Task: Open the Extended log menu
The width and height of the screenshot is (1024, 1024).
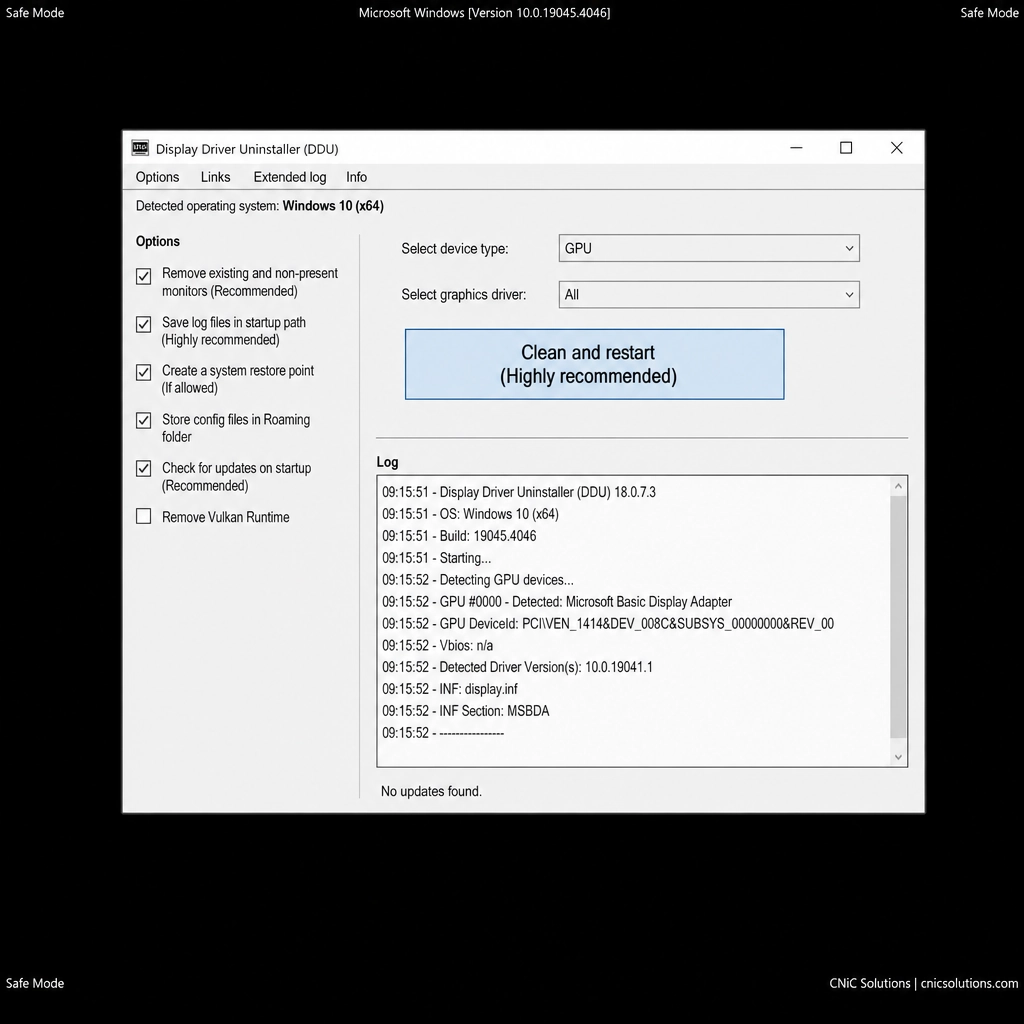Action: [290, 177]
